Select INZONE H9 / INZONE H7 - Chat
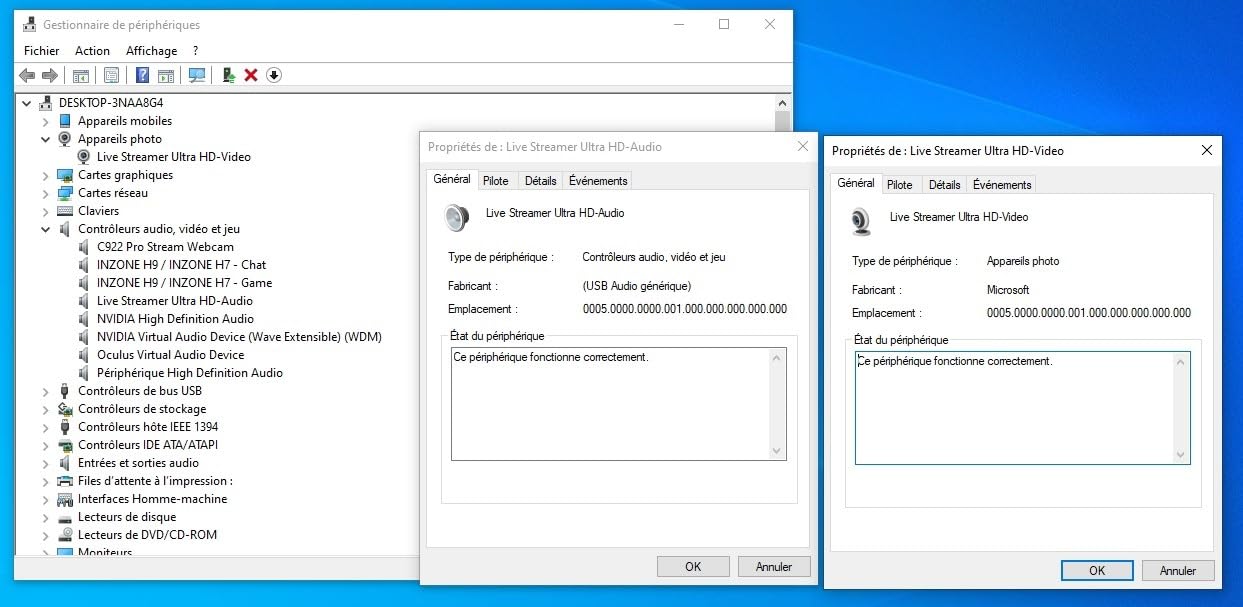Screen dimensions: 1243x607 (x=182, y=265)
